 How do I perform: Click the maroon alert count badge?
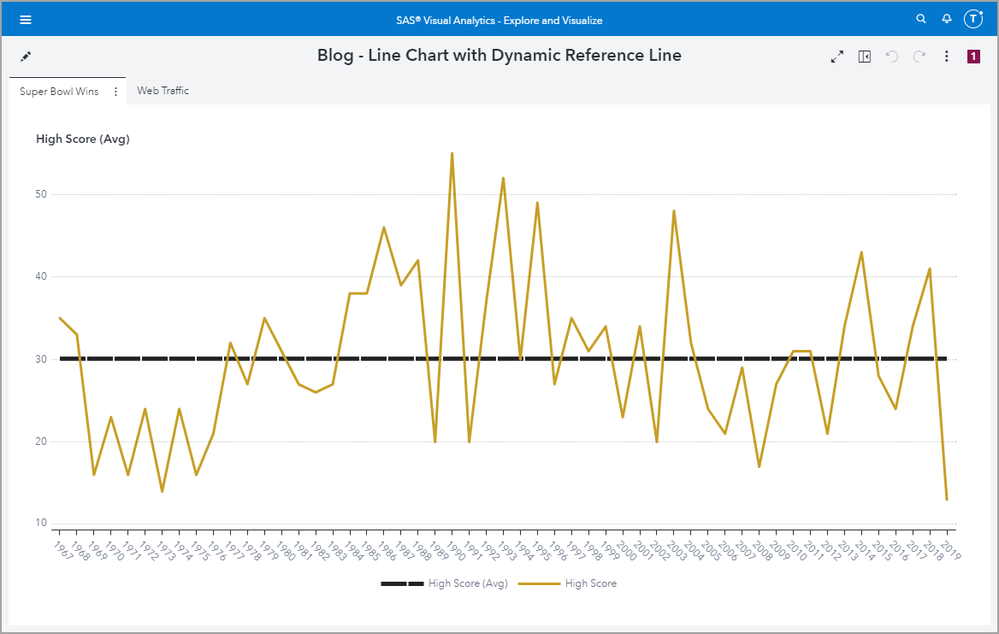pos(973,57)
